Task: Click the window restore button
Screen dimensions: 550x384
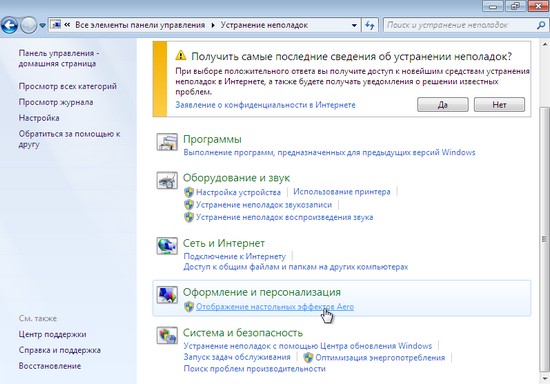Action: (x=515, y=6)
